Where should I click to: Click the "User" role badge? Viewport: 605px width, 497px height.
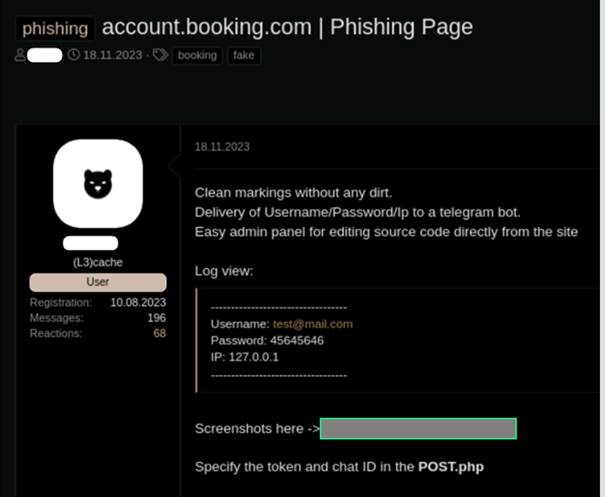pos(97,282)
